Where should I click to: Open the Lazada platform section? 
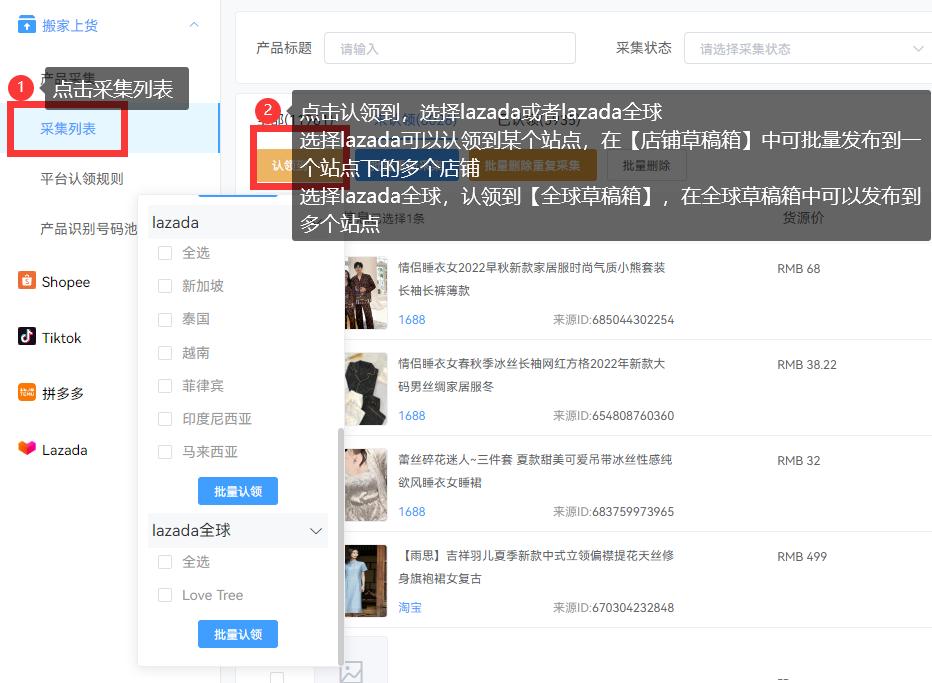point(66,449)
